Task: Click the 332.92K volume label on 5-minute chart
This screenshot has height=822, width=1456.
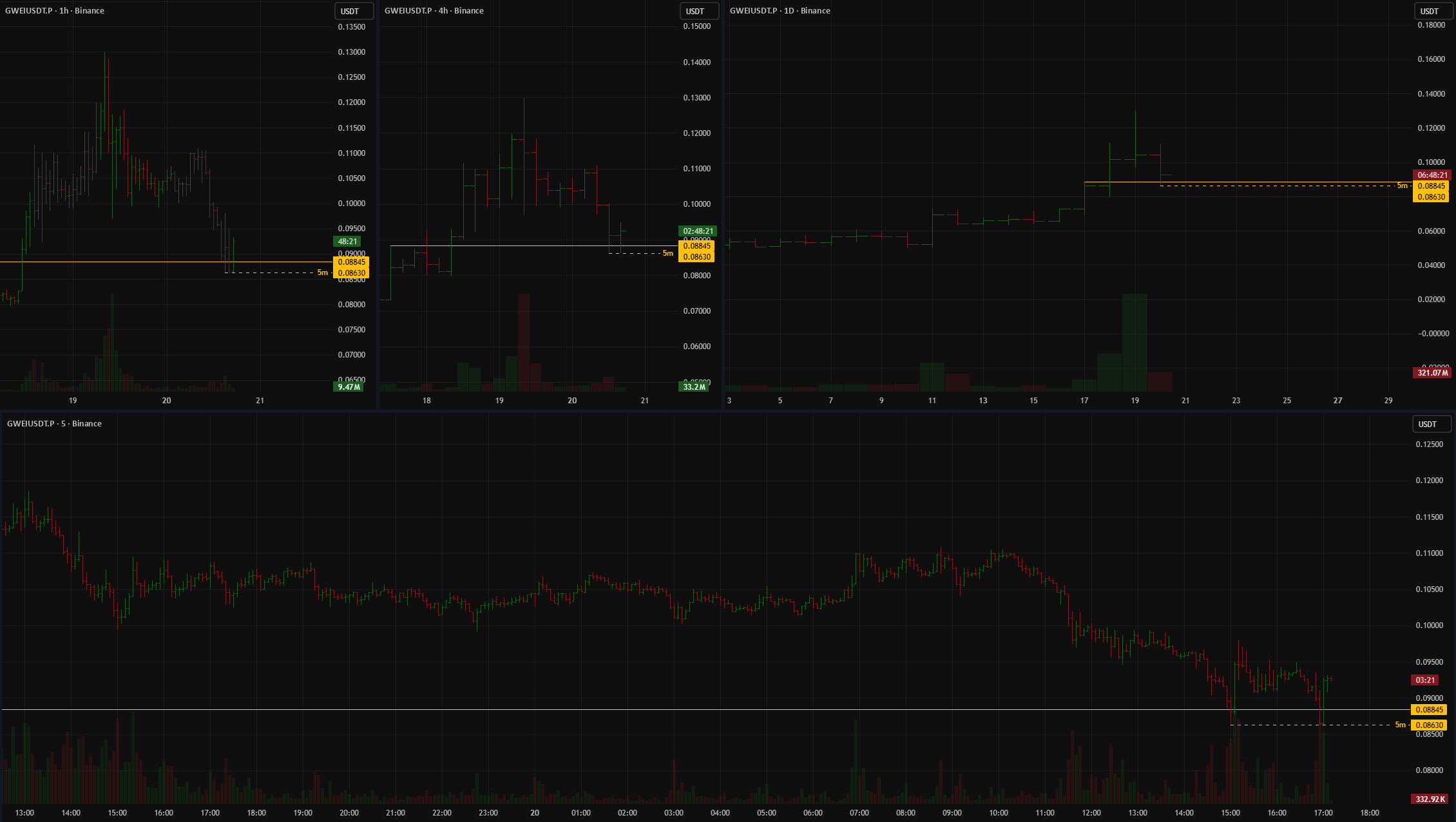Action: pos(1430,799)
